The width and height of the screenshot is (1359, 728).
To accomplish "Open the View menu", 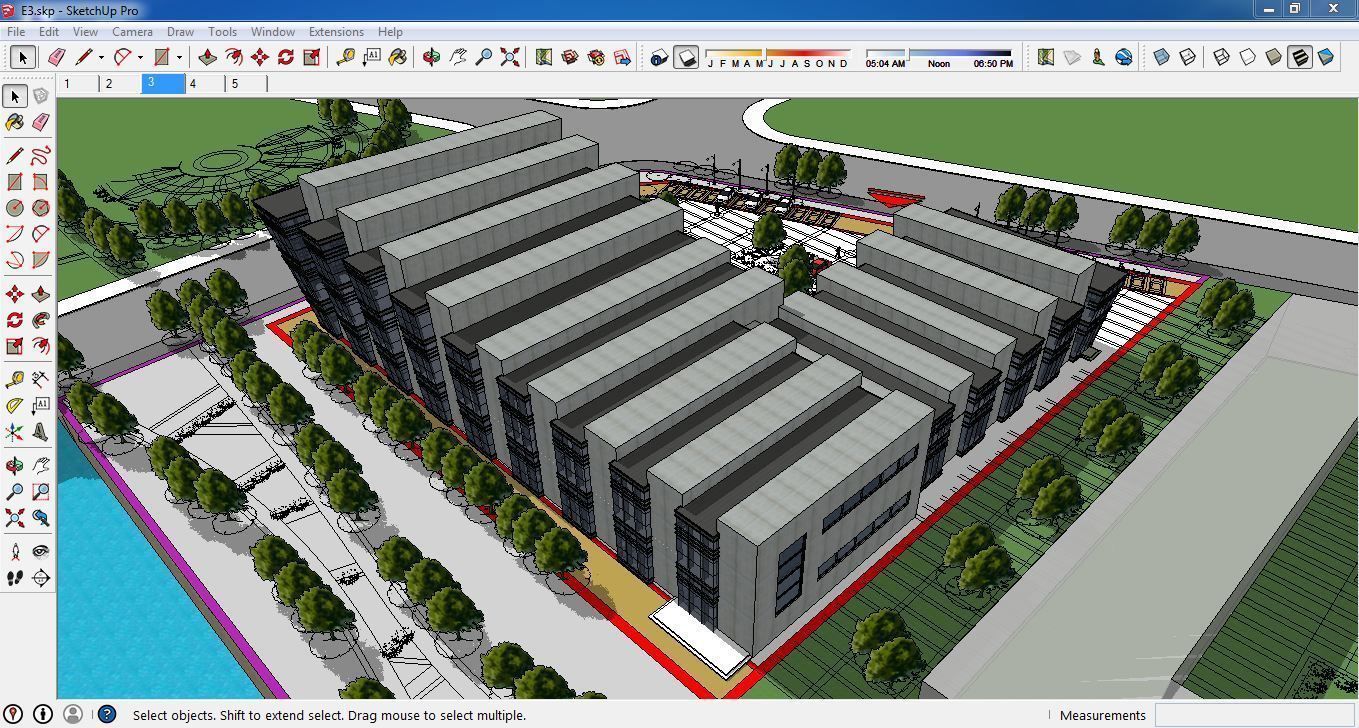I will point(85,32).
